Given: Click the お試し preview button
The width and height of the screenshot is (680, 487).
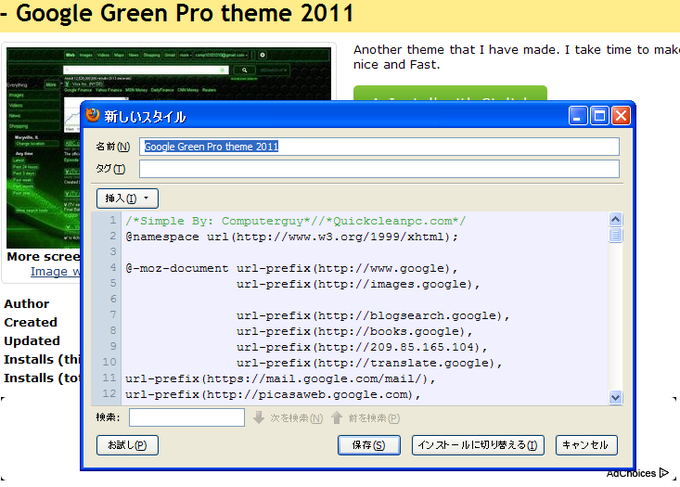Looking at the screenshot, I should 127,445.
